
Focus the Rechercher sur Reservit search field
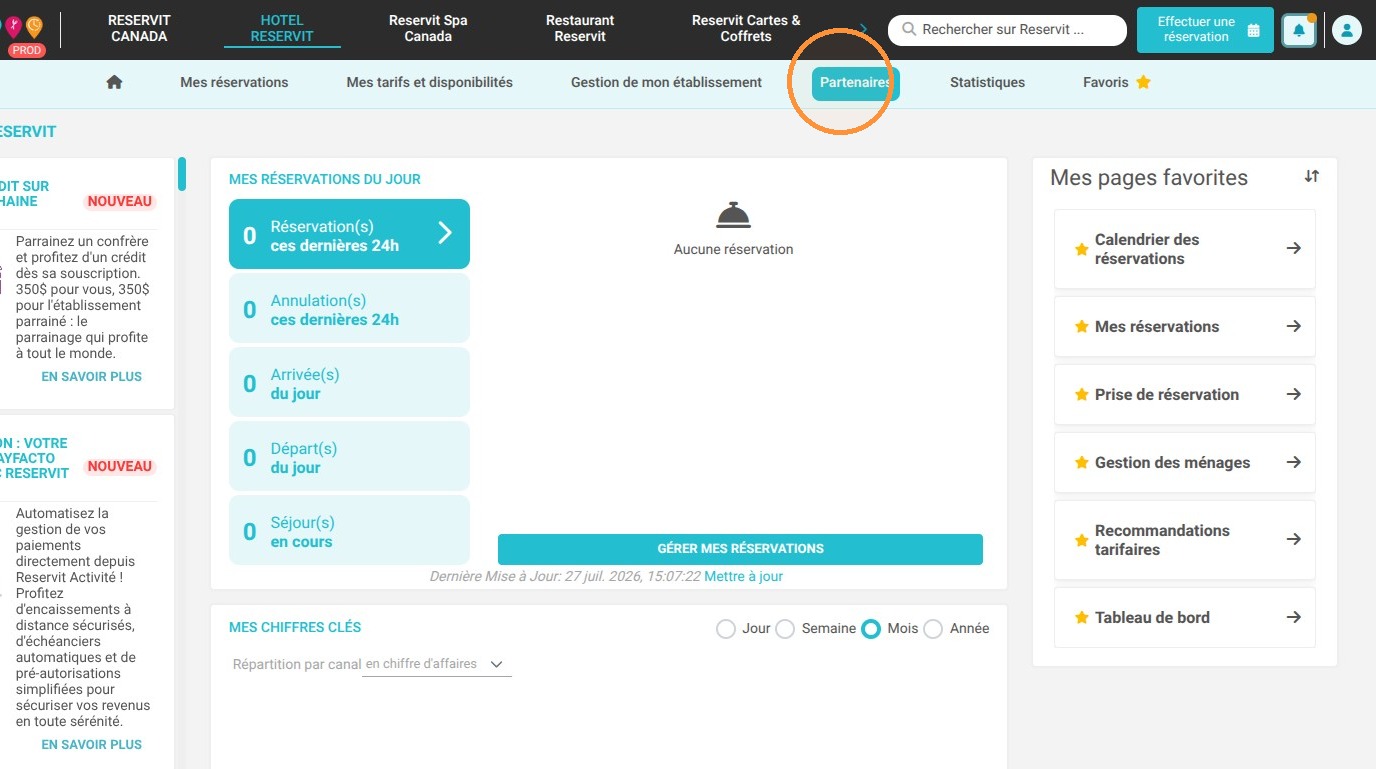click(1007, 30)
